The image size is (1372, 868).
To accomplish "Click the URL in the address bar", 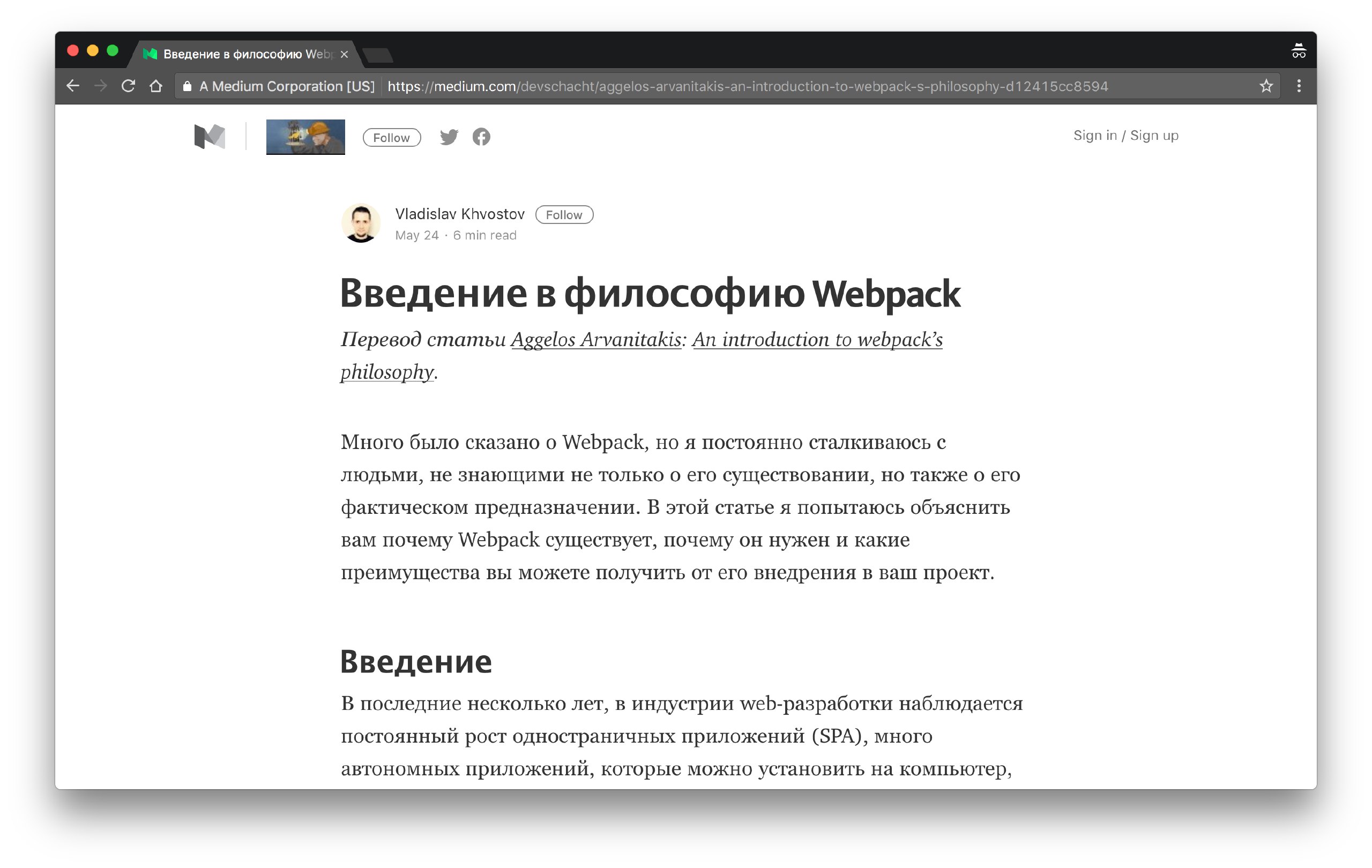I will point(748,86).
